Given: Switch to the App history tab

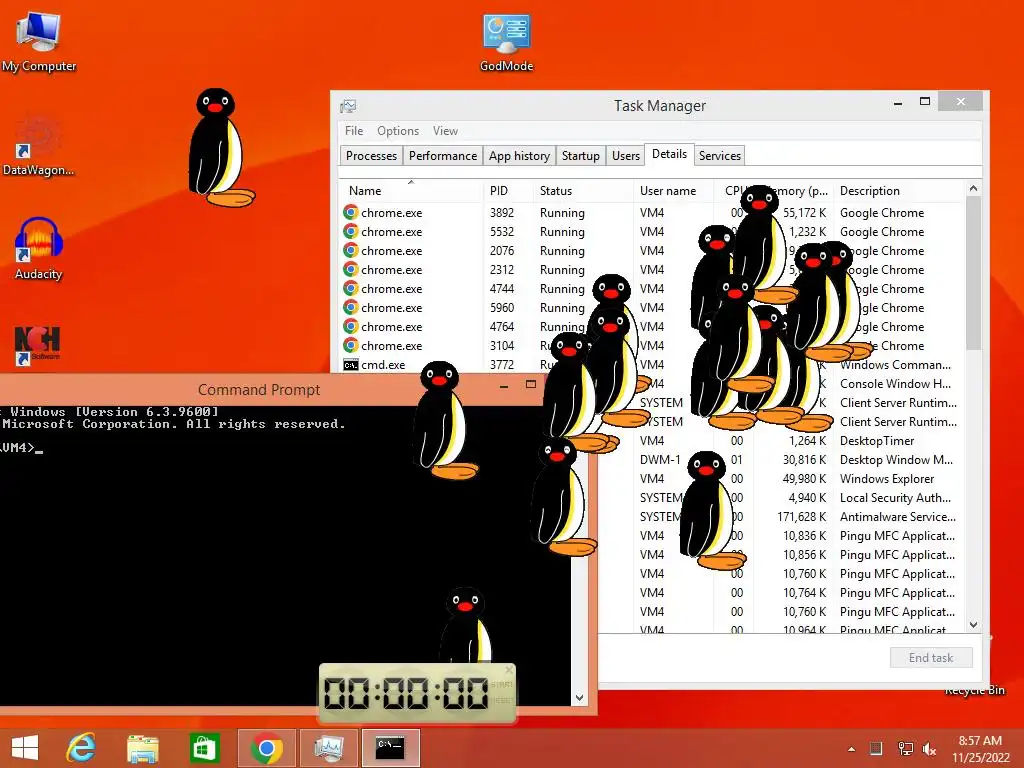Looking at the screenshot, I should 519,155.
